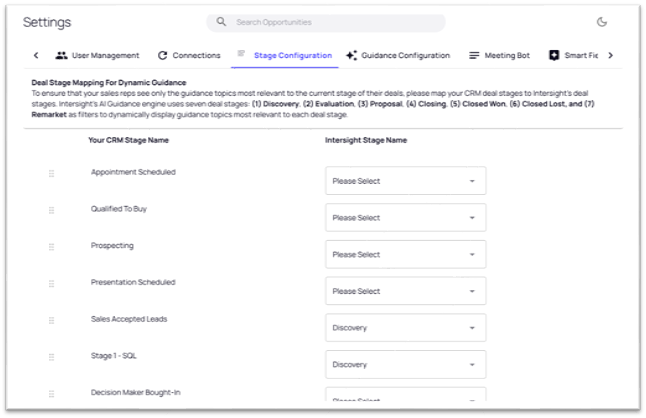Screen dimensions: 646x418
Task: Click 'Sales Accepted Leads' stage name
Action: click(x=129, y=319)
